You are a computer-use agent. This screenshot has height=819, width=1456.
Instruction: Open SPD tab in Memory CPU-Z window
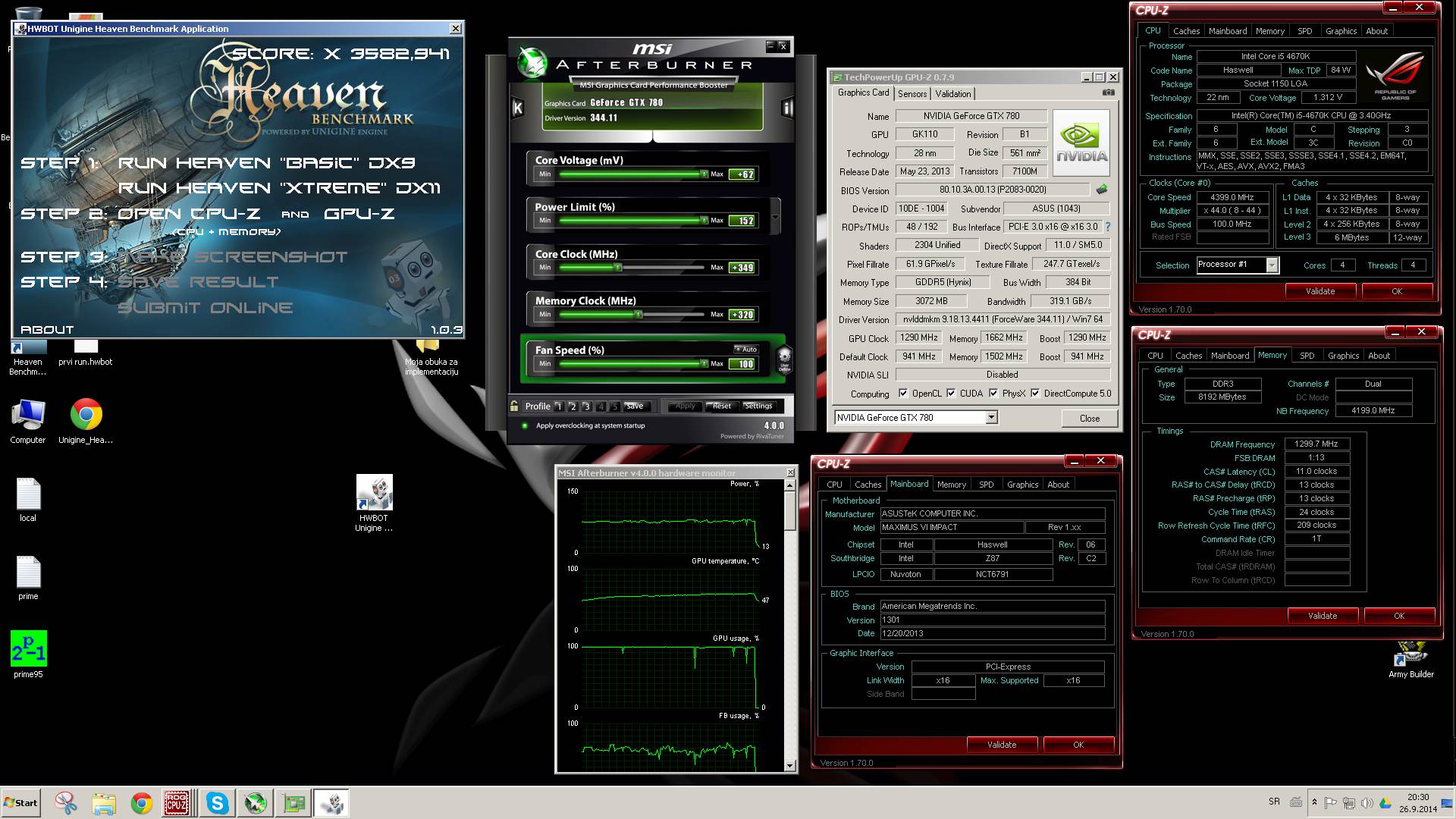1307,355
